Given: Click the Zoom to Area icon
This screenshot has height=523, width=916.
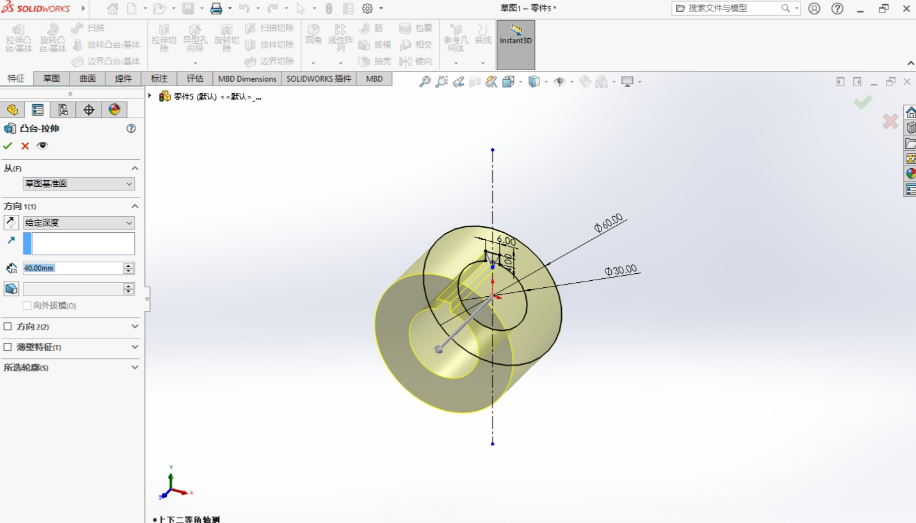Looking at the screenshot, I should [x=442, y=82].
